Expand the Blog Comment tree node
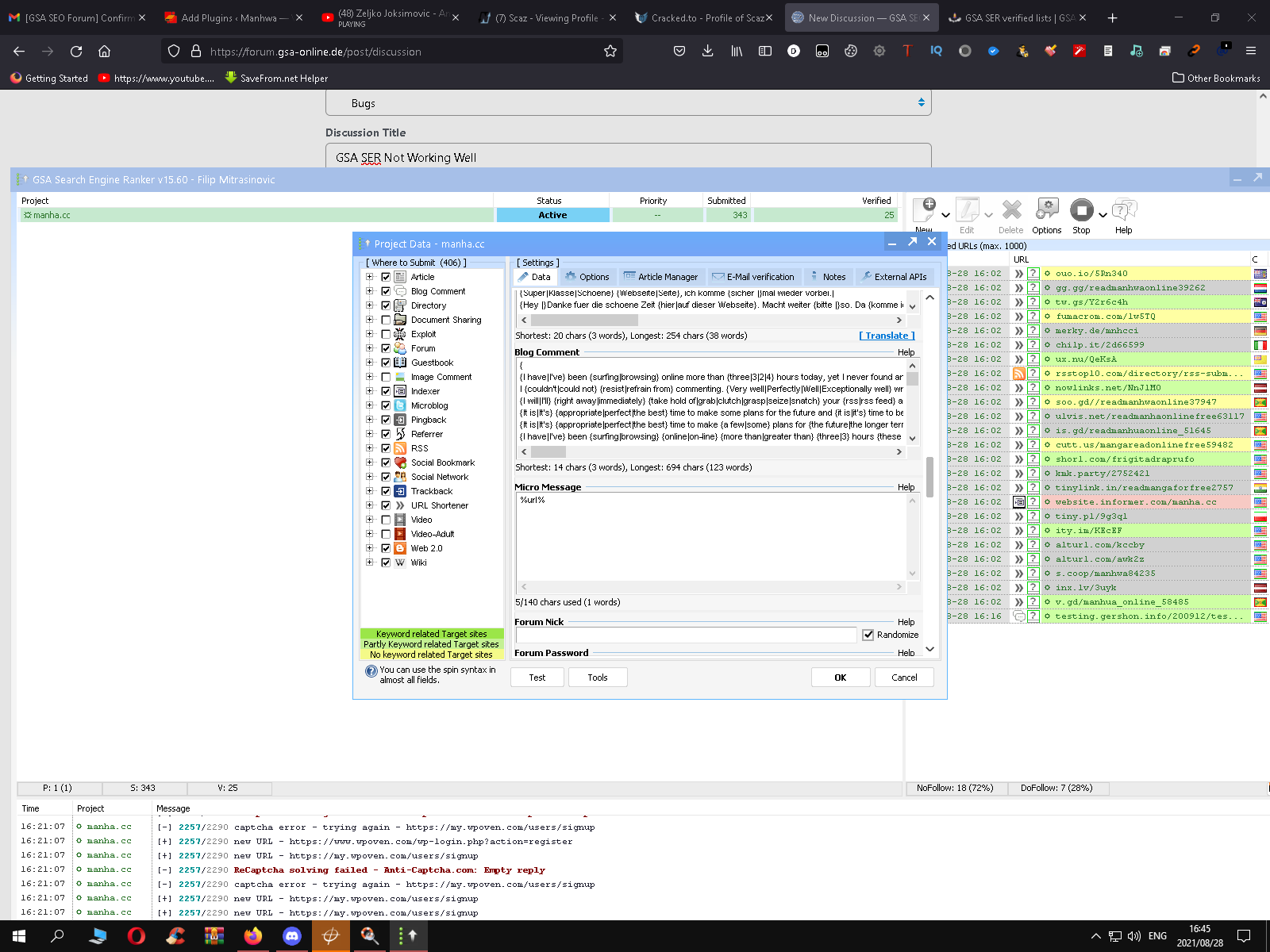Image resolution: width=1270 pixels, height=952 pixels. pyautogui.click(x=369, y=291)
